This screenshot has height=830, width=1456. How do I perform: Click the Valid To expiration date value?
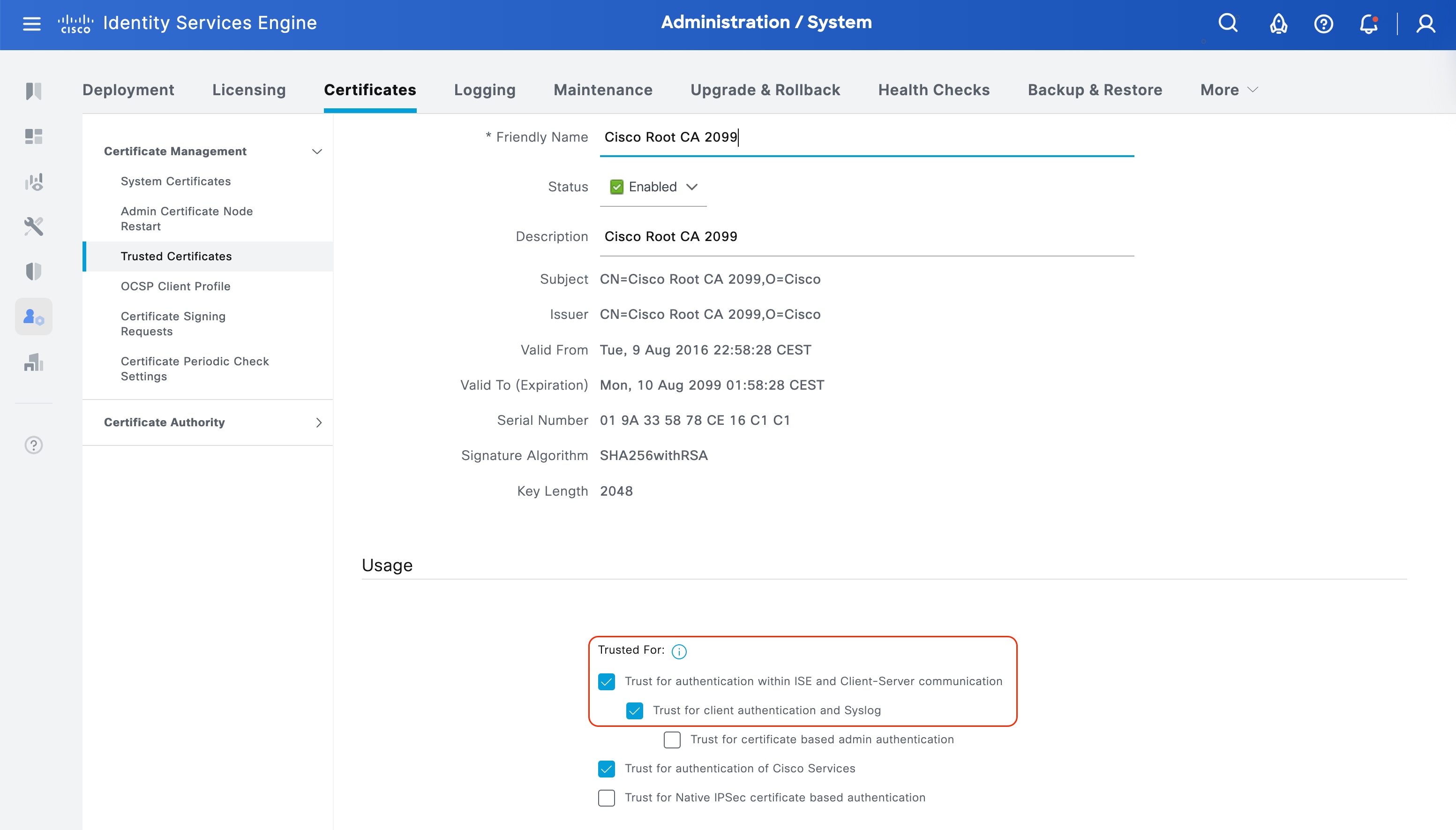(x=712, y=385)
